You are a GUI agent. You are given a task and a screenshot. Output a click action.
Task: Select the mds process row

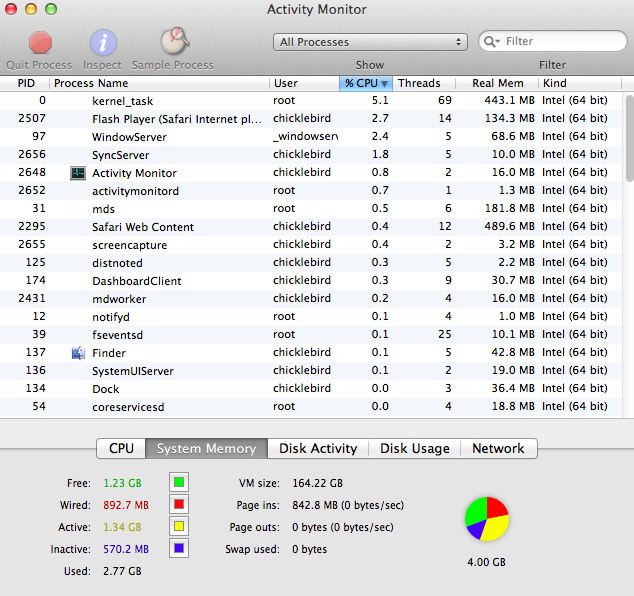(311, 209)
